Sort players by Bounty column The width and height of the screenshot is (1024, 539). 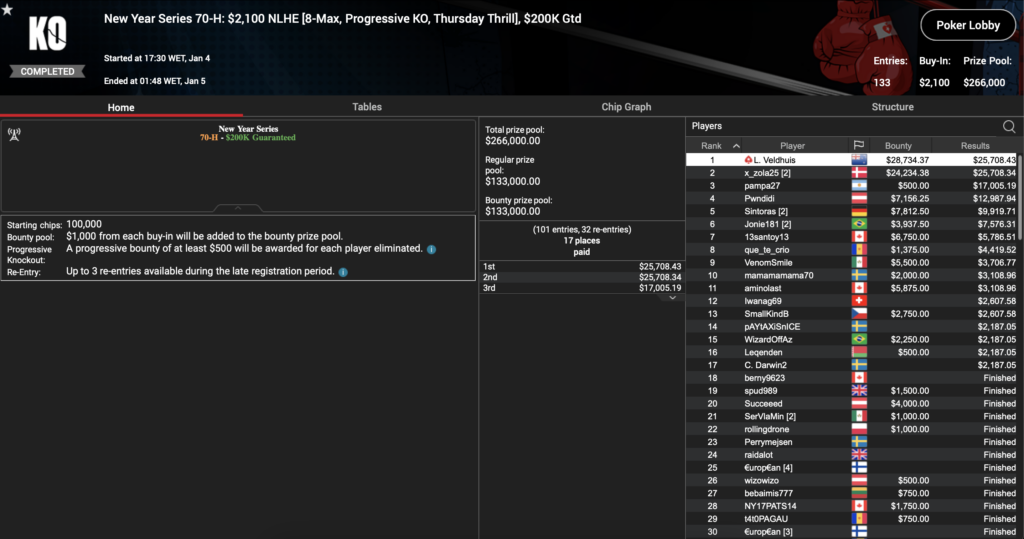point(898,146)
